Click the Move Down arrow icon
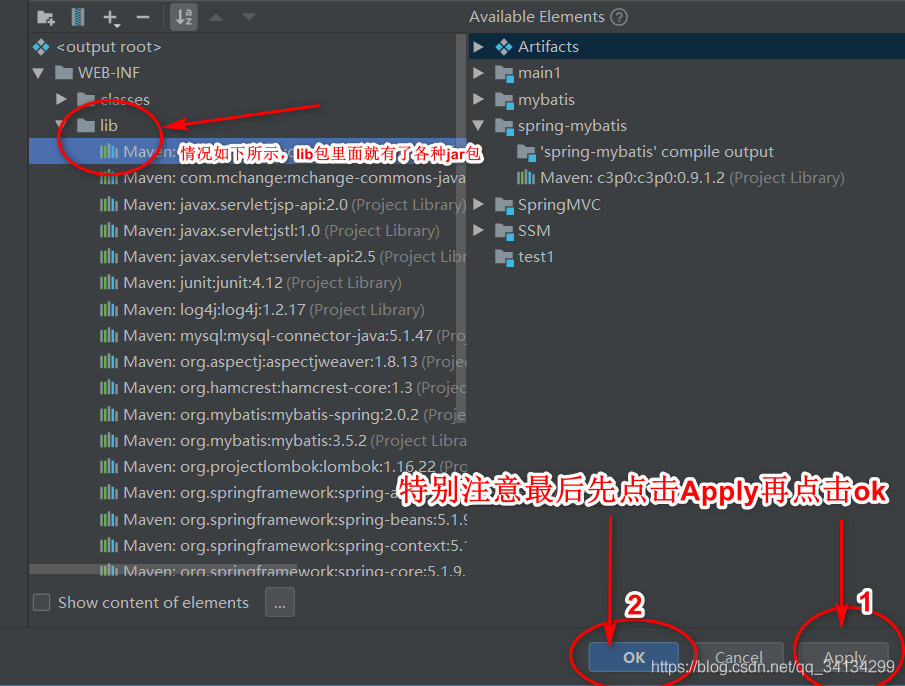 pyautogui.click(x=248, y=17)
